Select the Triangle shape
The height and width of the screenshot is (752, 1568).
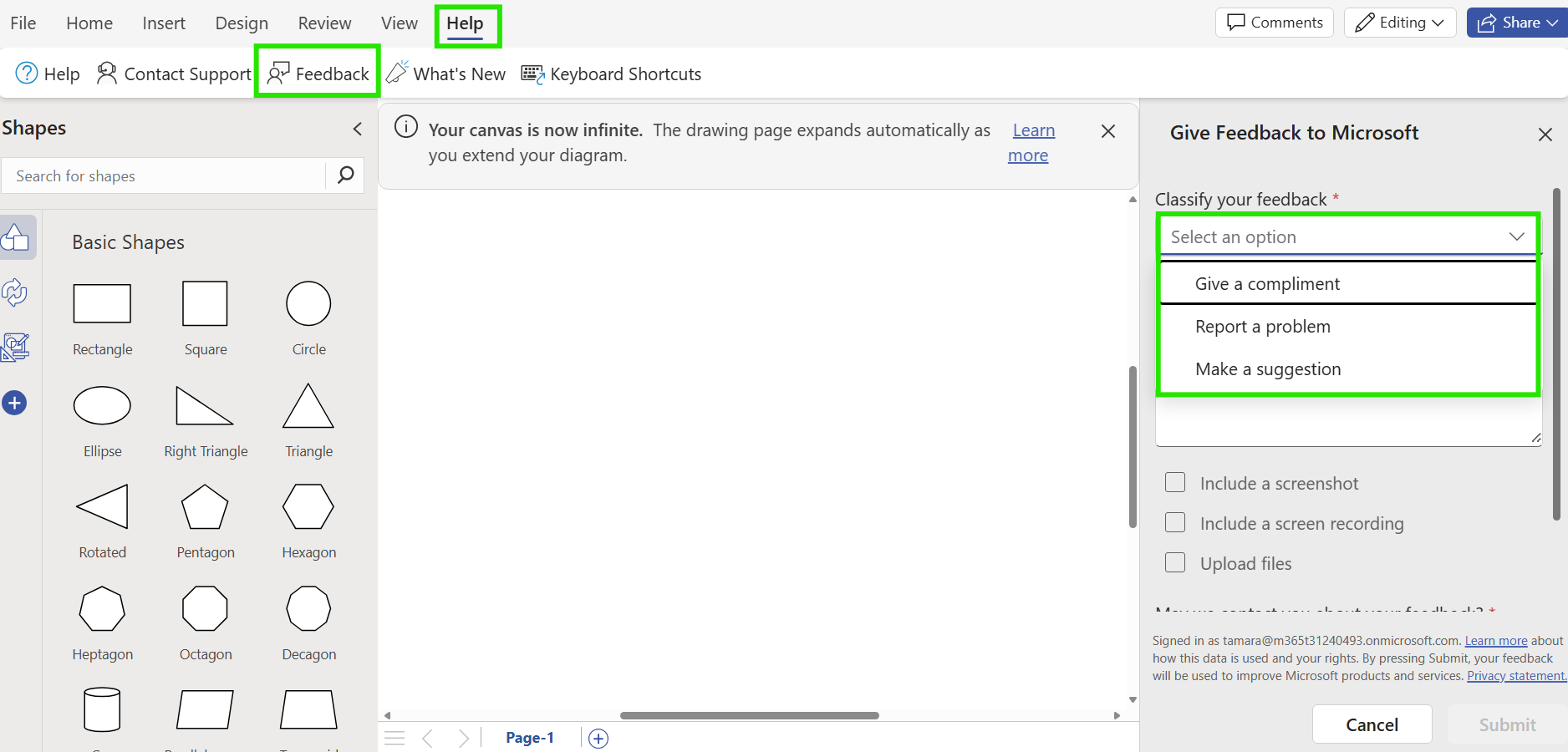308,408
